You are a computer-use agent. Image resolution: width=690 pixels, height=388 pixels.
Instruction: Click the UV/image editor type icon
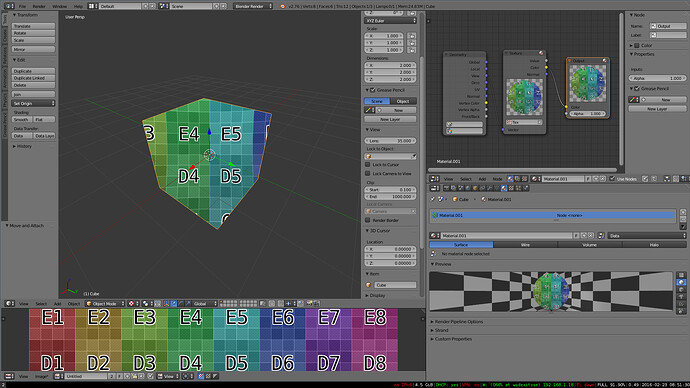point(9,376)
